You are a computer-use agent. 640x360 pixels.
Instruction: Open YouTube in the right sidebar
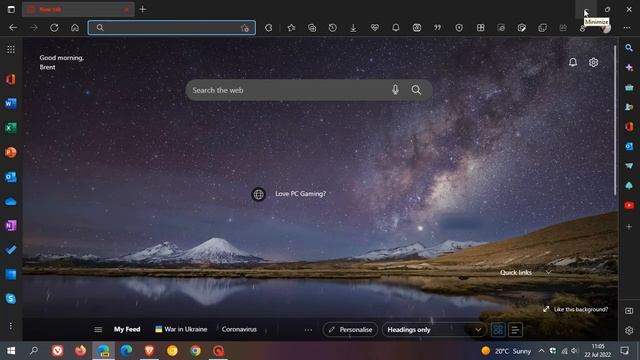[629, 205]
